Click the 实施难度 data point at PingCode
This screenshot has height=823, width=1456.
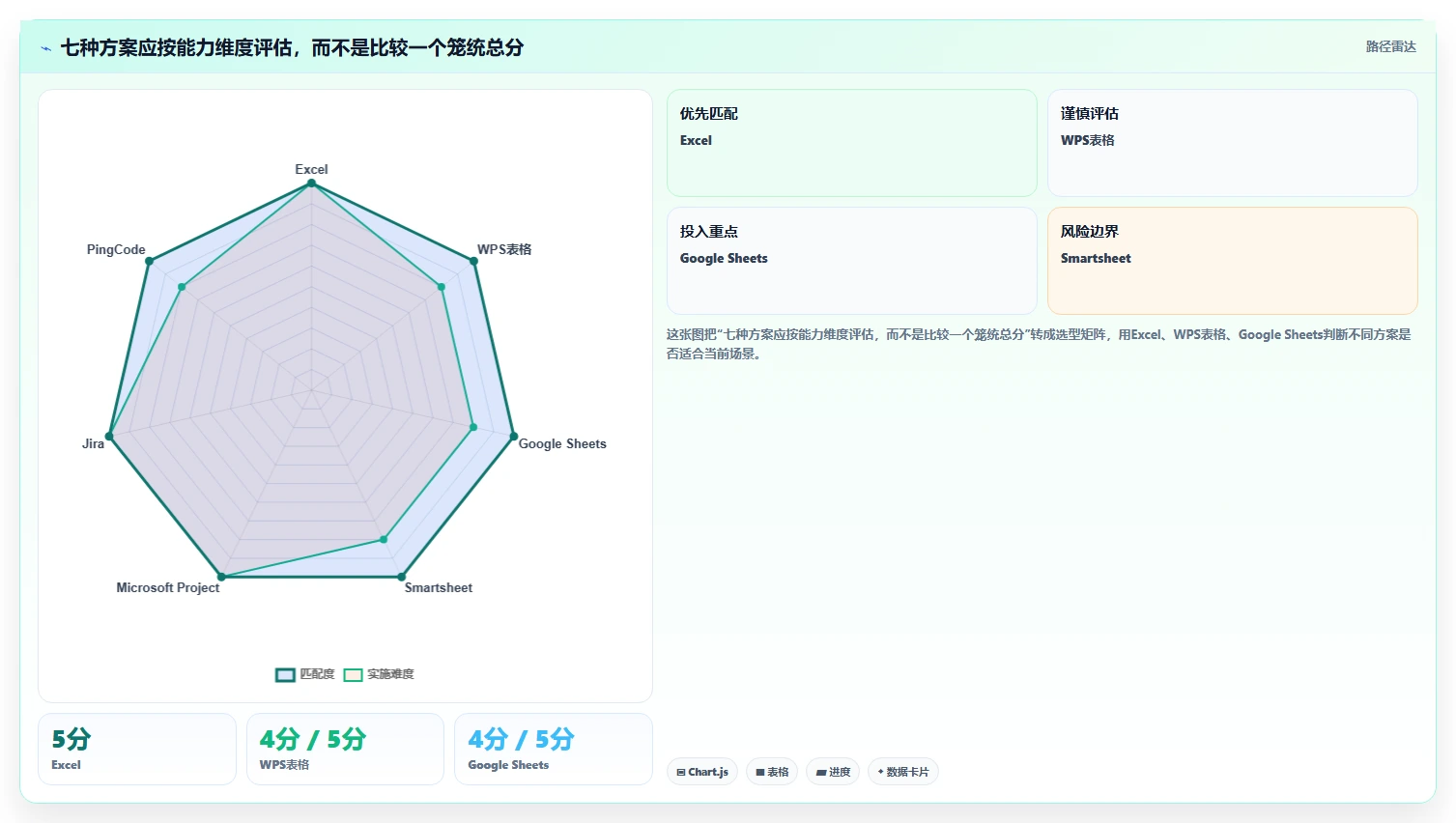point(182,287)
